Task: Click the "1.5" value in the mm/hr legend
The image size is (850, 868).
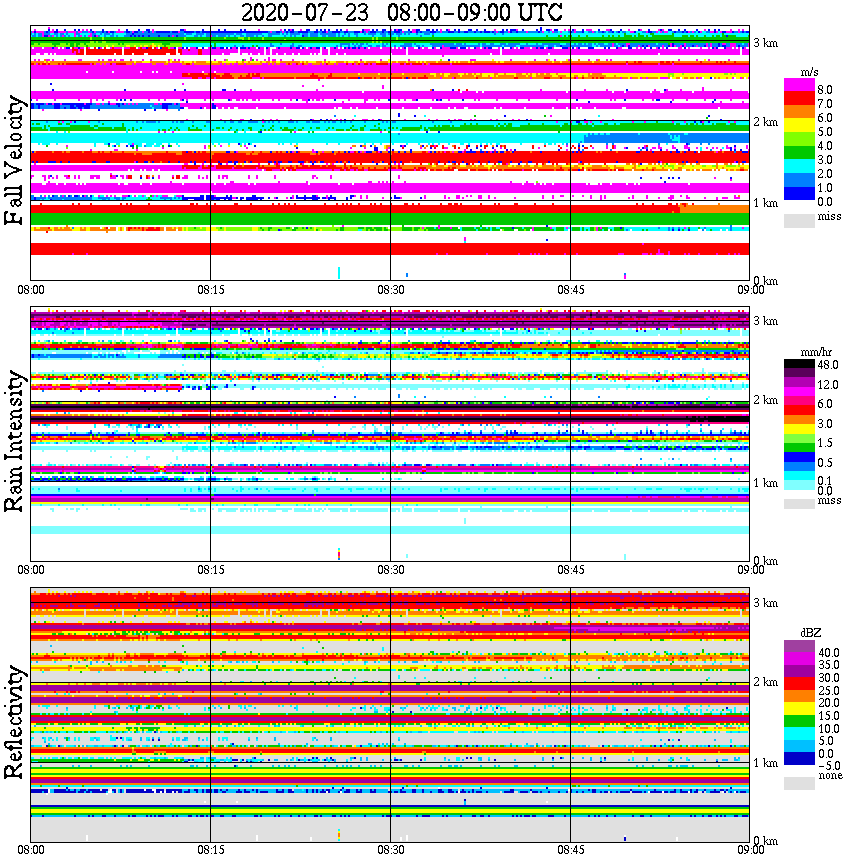Action: coord(825,442)
